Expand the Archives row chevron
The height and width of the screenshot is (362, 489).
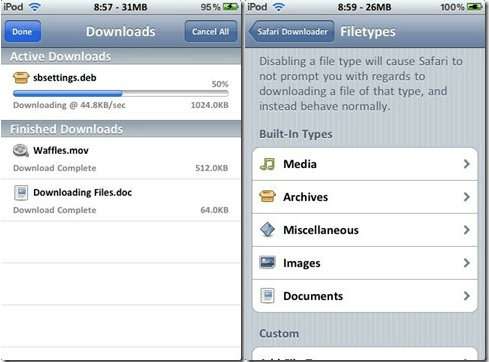click(x=467, y=197)
